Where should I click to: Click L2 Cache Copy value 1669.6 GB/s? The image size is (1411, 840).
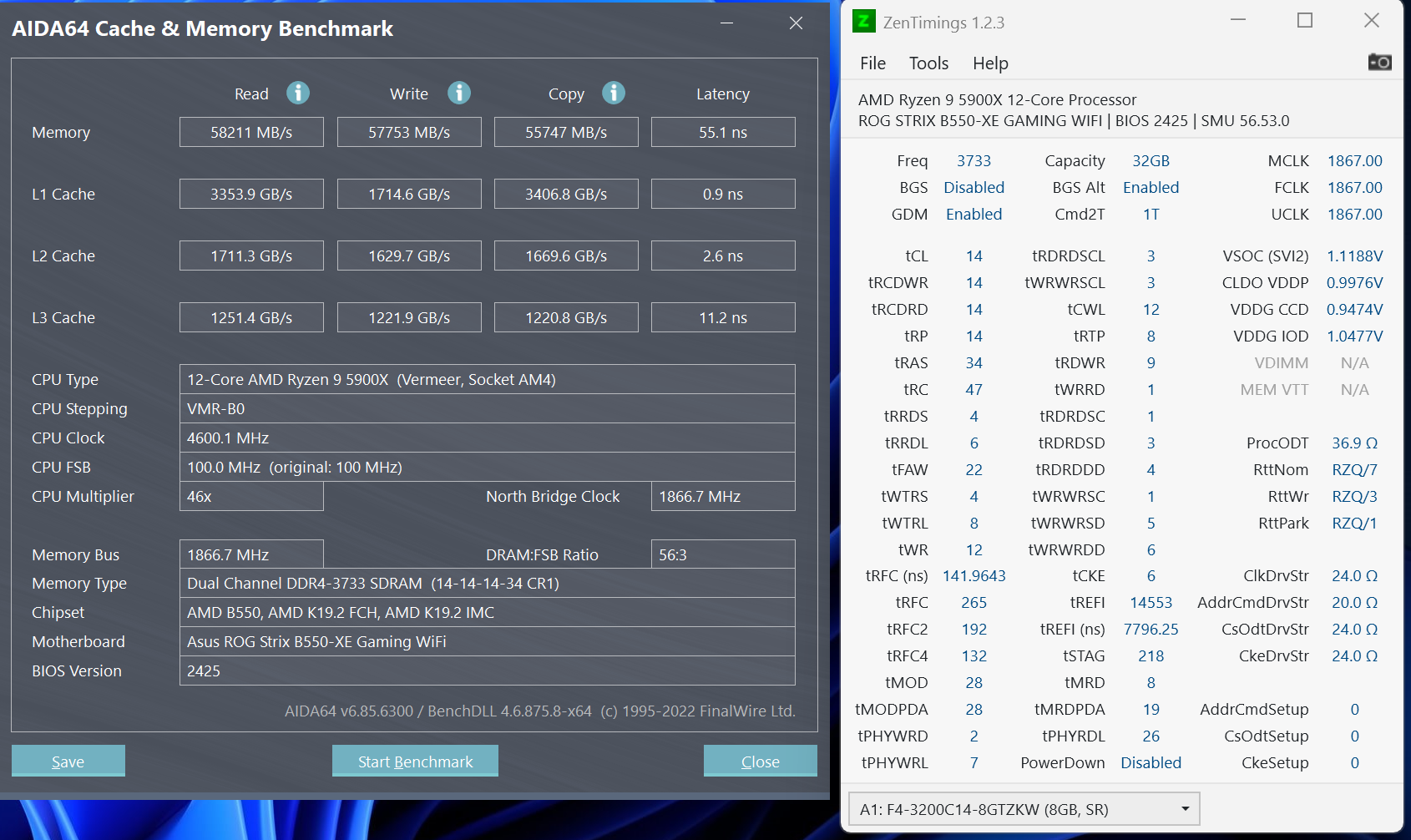[566, 256]
